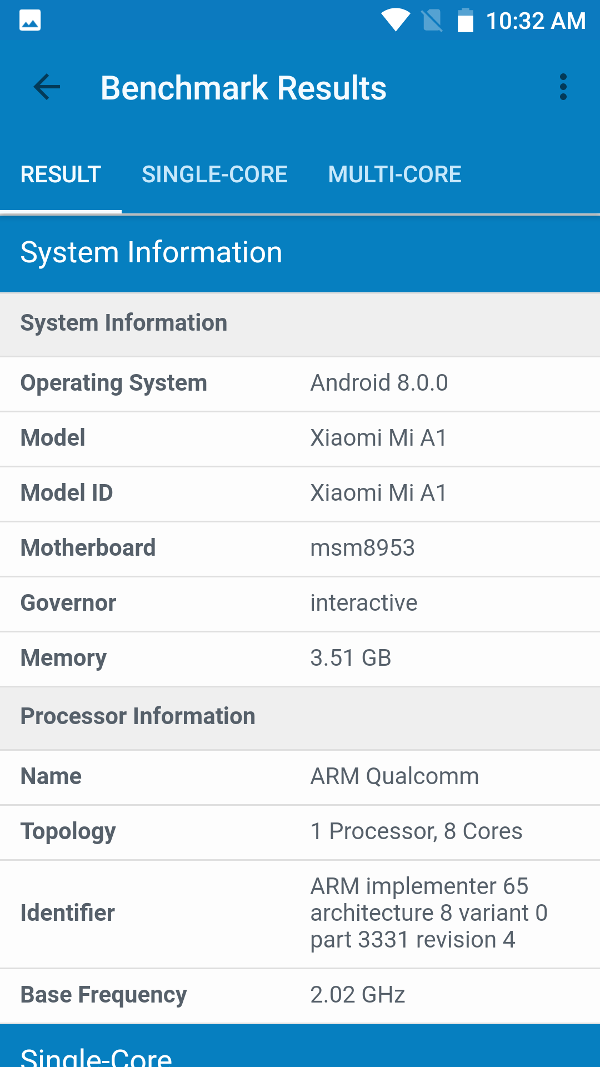The height and width of the screenshot is (1067, 600).
Task: Tap the ARM implementer Identifier row
Action: click(300, 913)
